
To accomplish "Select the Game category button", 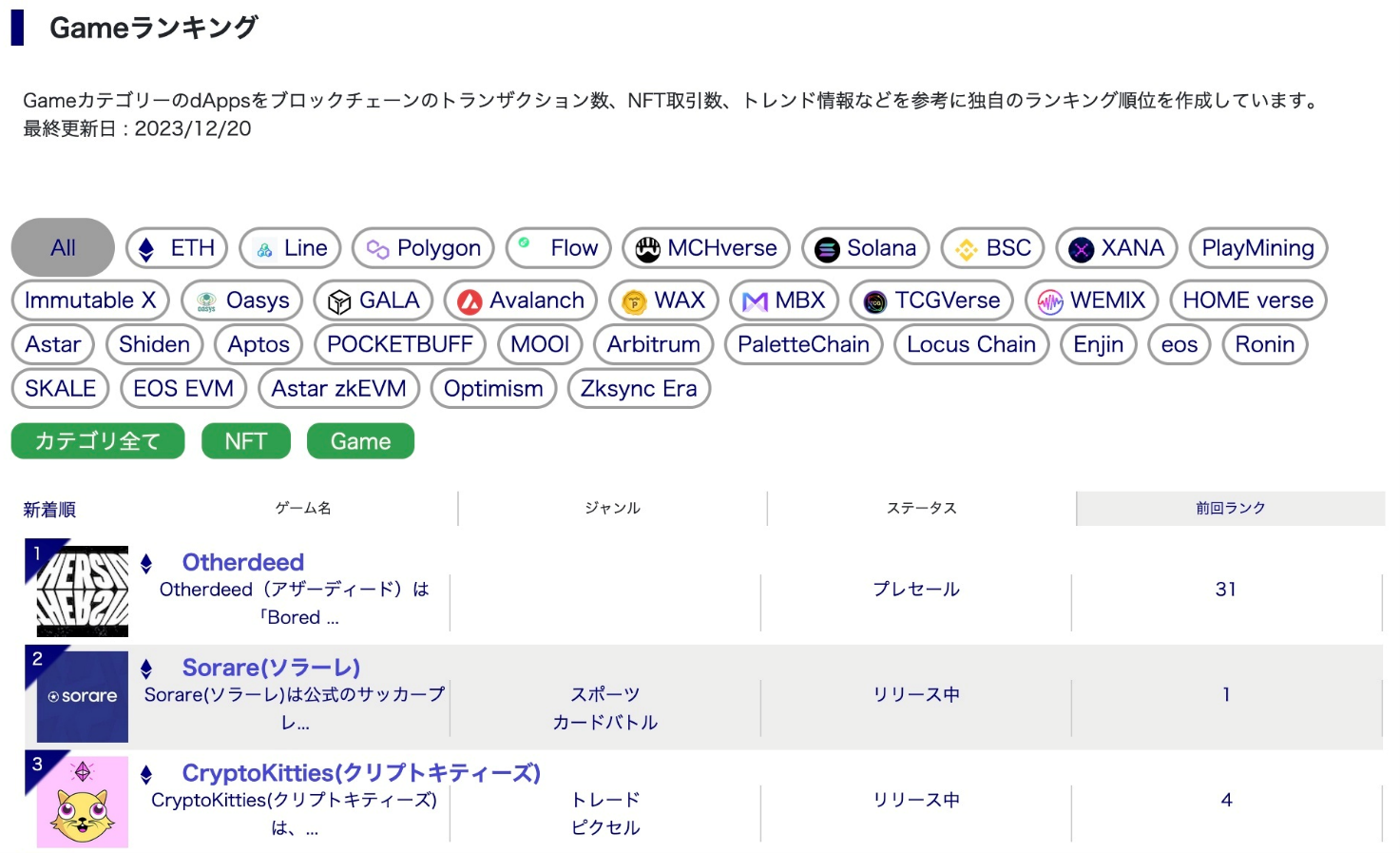I will pos(360,441).
